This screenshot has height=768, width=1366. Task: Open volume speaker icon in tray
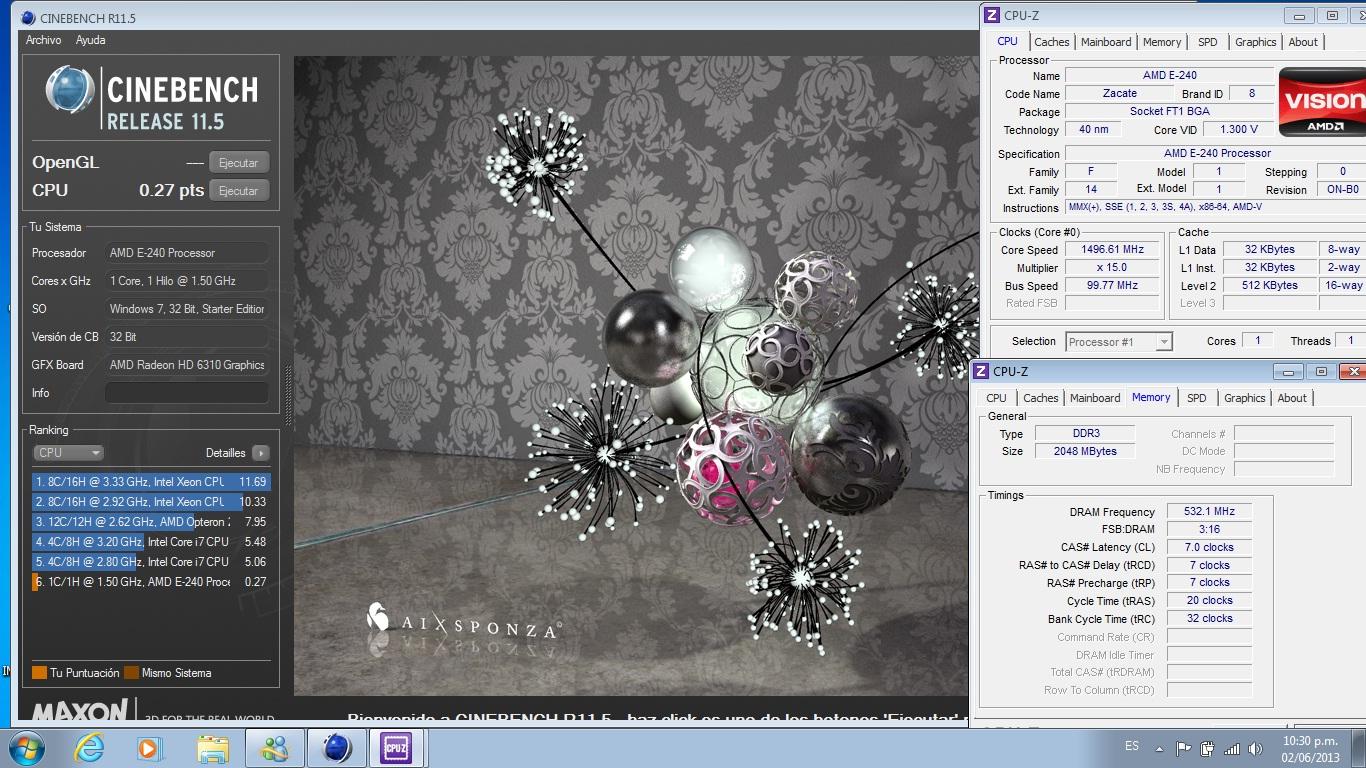coord(1256,748)
